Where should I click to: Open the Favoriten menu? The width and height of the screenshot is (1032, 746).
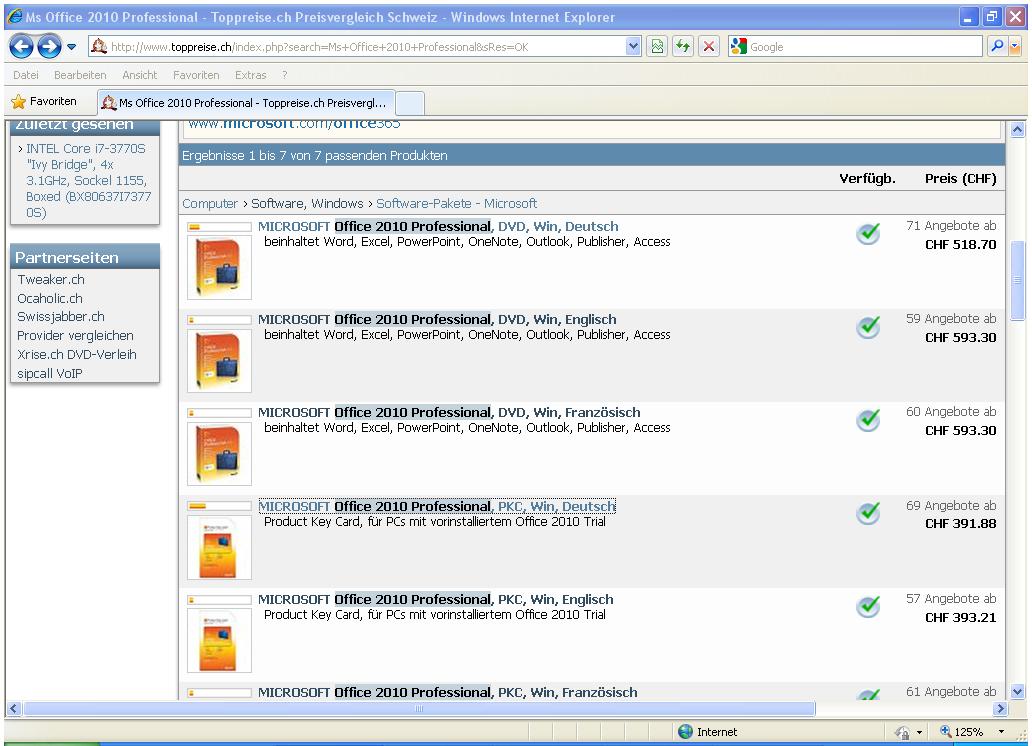(196, 75)
